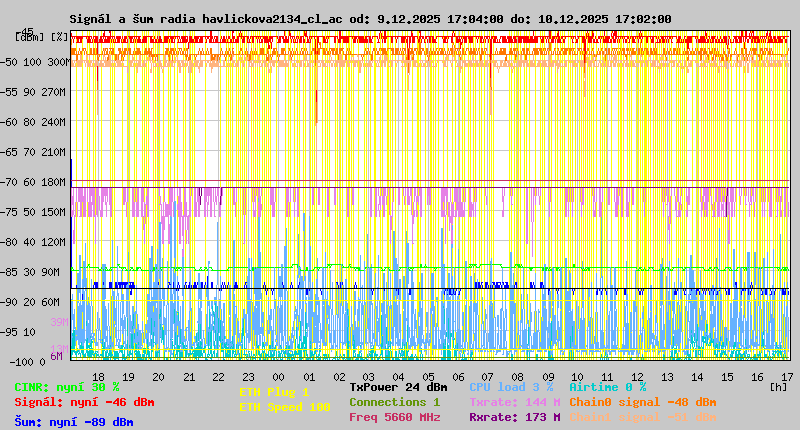
Task: Select the CINR legend entry
Action: point(67,387)
